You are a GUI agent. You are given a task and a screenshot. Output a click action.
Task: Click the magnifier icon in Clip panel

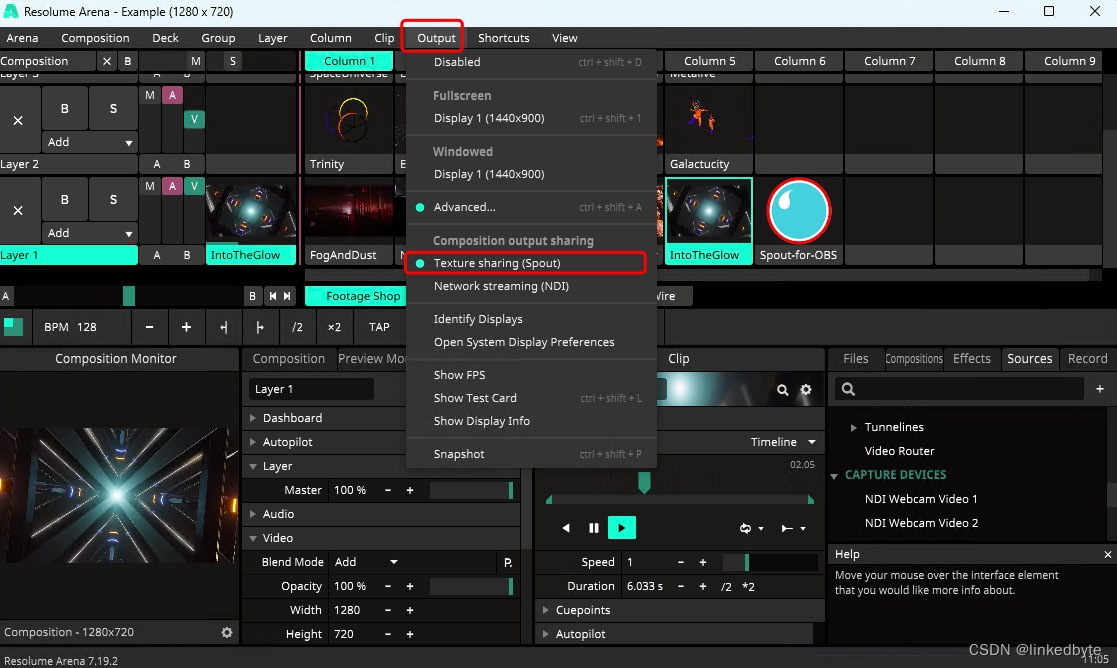782,390
